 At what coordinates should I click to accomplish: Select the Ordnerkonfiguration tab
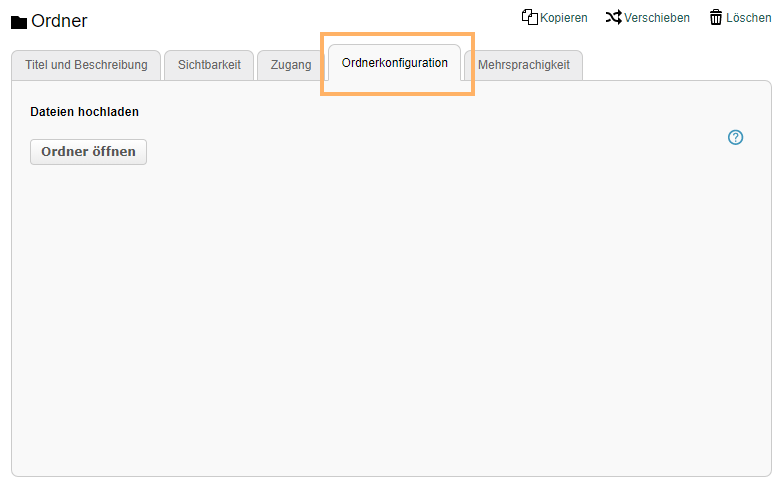(x=394, y=63)
